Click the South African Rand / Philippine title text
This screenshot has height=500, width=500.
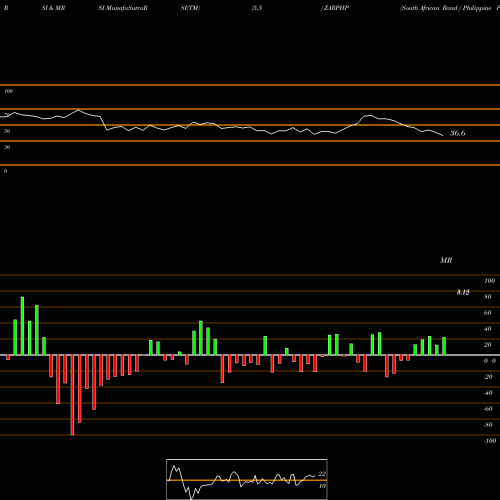tap(446, 8)
